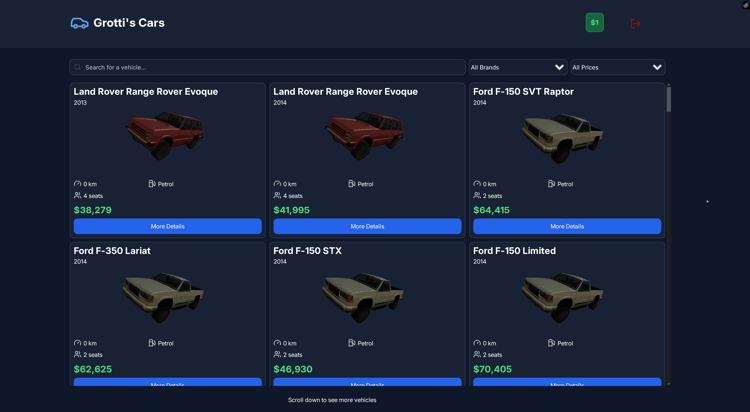Click the Ford F-150 Limited title
The height and width of the screenshot is (412, 750).
pos(514,251)
